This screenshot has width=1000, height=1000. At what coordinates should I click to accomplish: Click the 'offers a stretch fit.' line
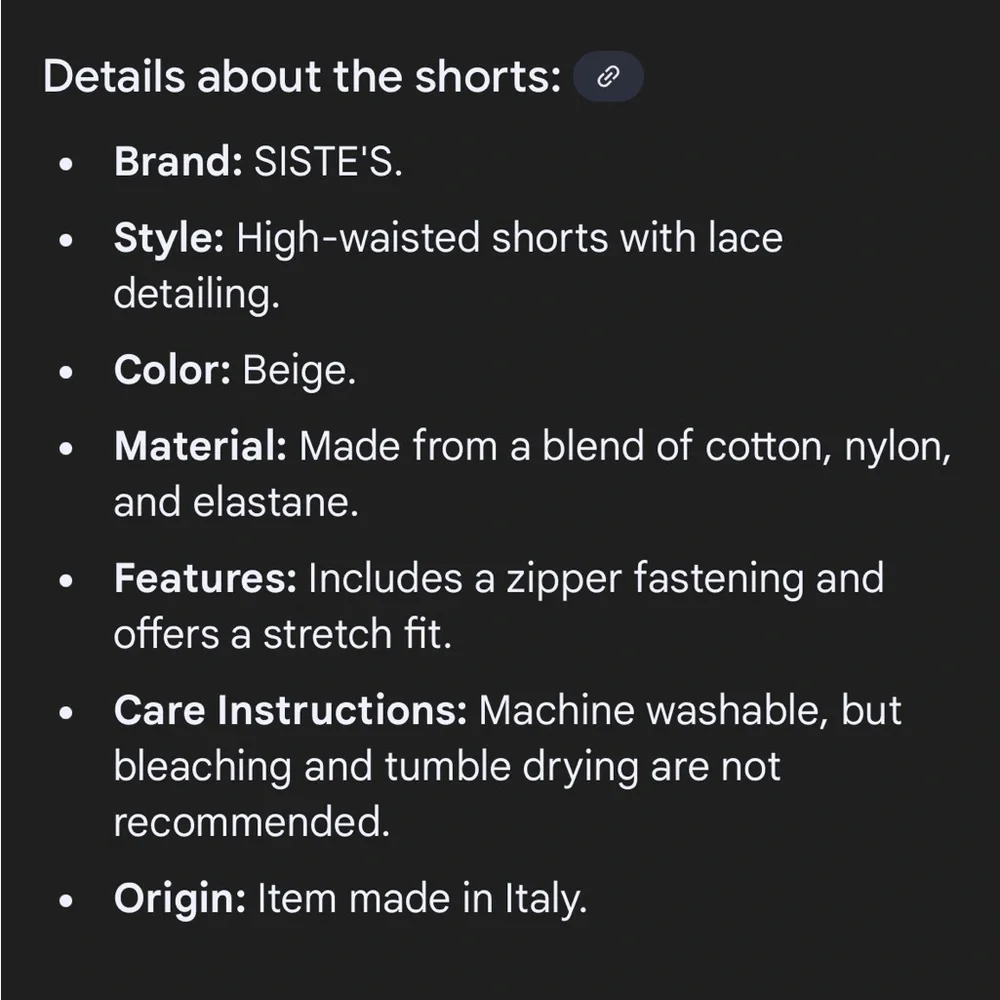click(282, 634)
